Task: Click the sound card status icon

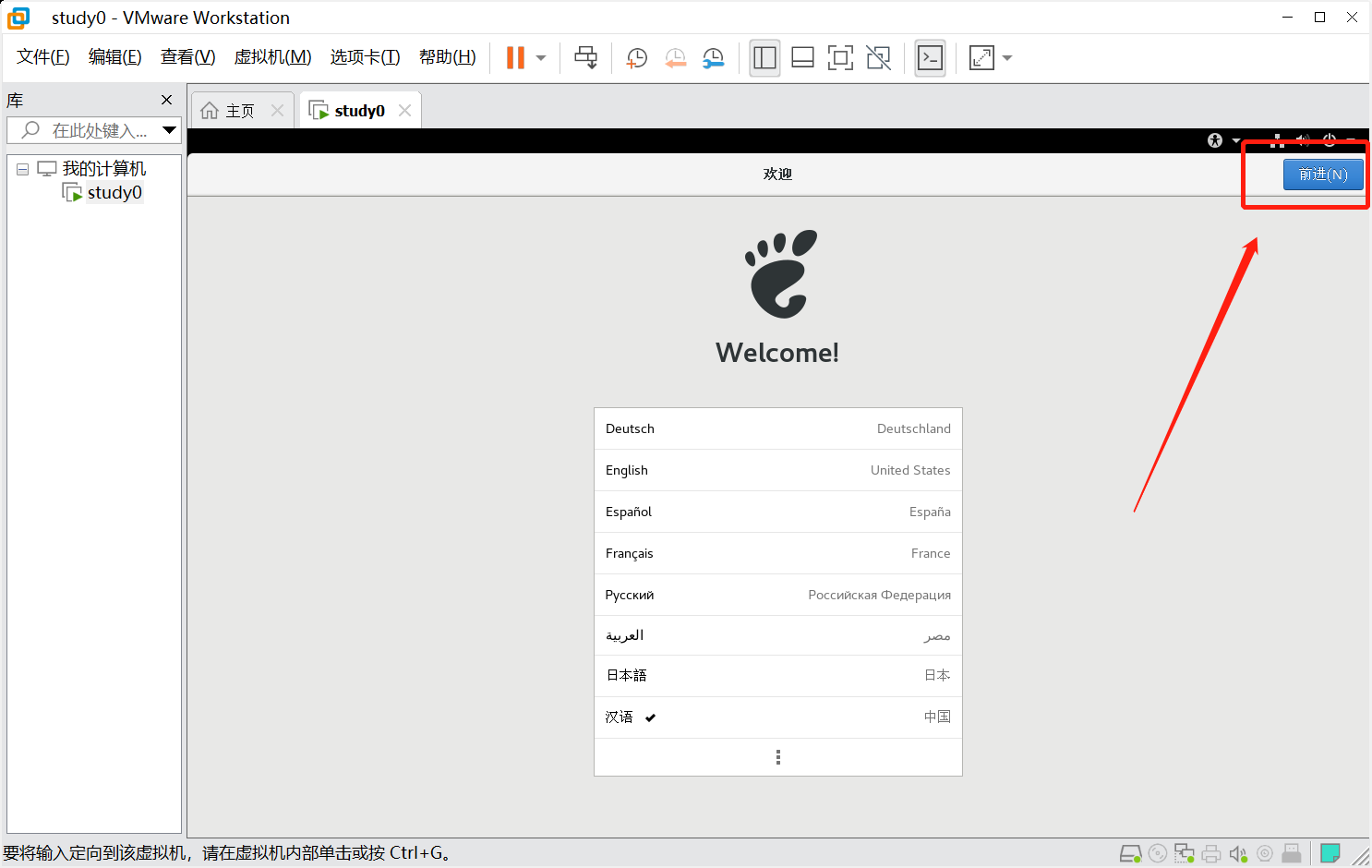Action: click(x=1238, y=853)
